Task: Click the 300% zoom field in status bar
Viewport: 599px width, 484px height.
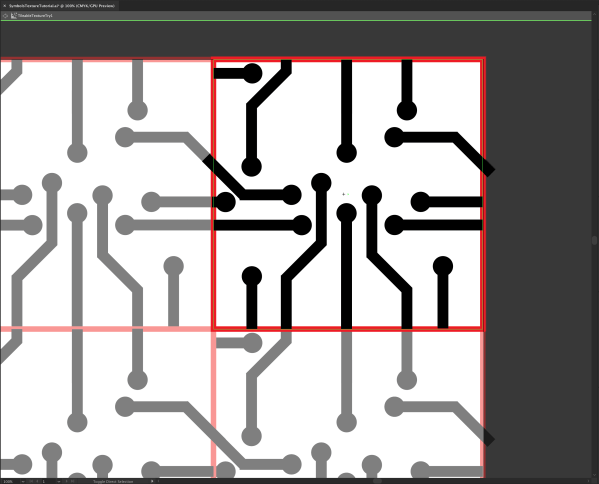Action: 9,481
